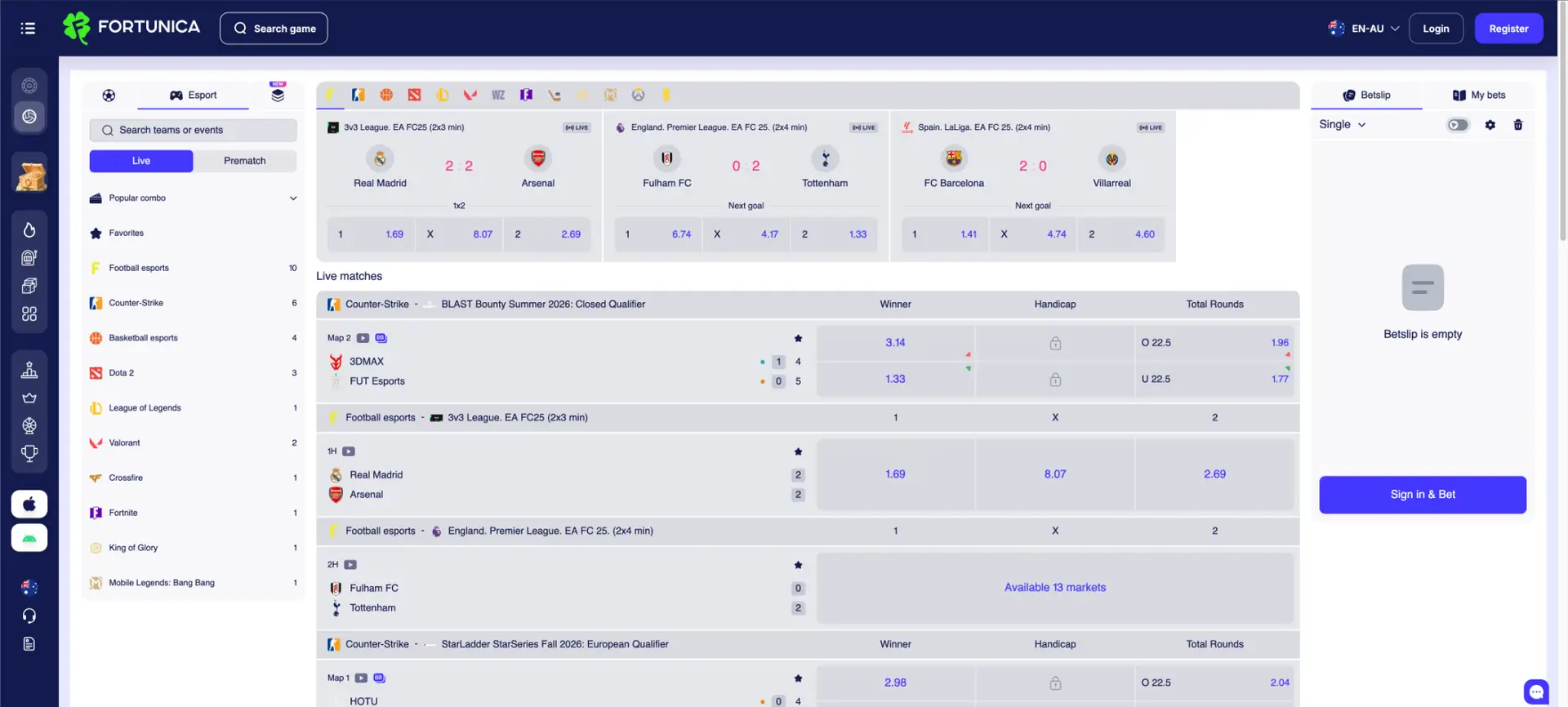The width and height of the screenshot is (1568, 707).
Task: Open Counter-Strike in the sidebar list
Action: (193, 303)
